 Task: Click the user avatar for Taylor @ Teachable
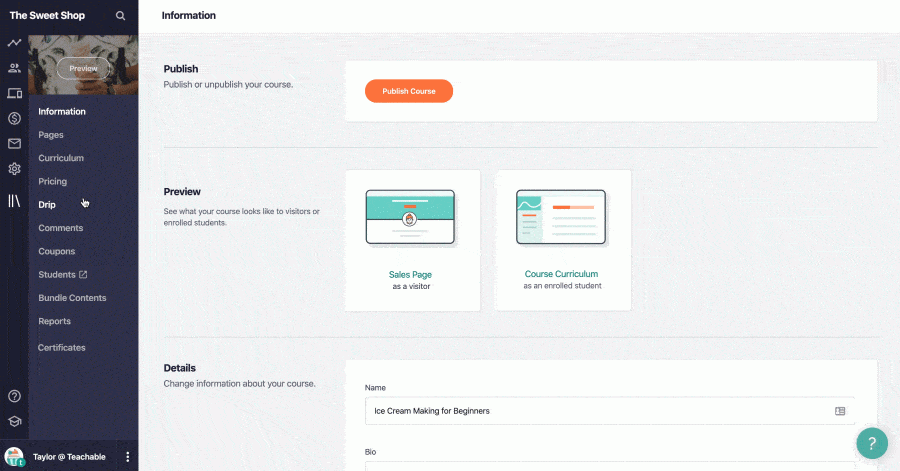point(14,457)
